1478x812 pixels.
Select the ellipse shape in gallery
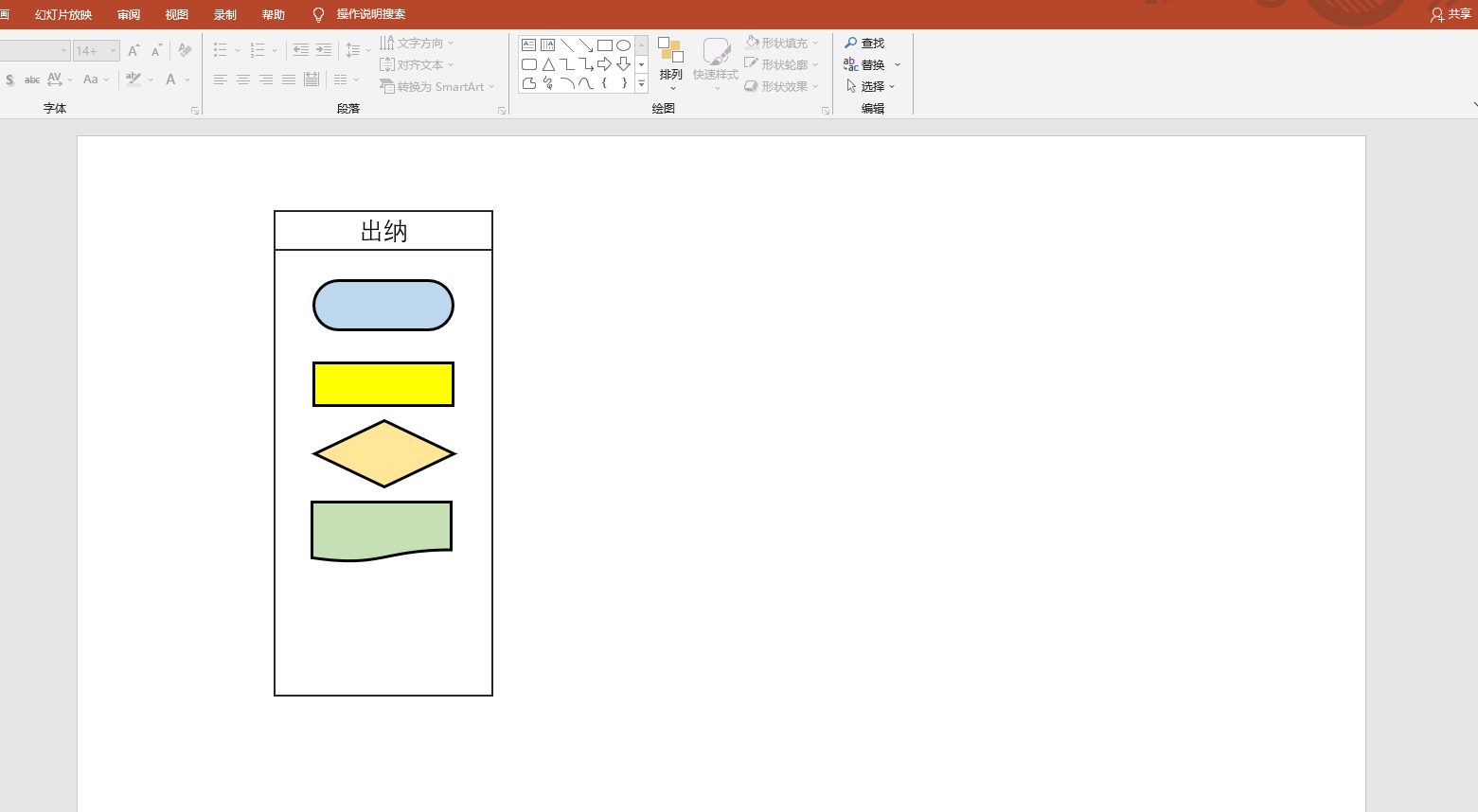[623, 45]
